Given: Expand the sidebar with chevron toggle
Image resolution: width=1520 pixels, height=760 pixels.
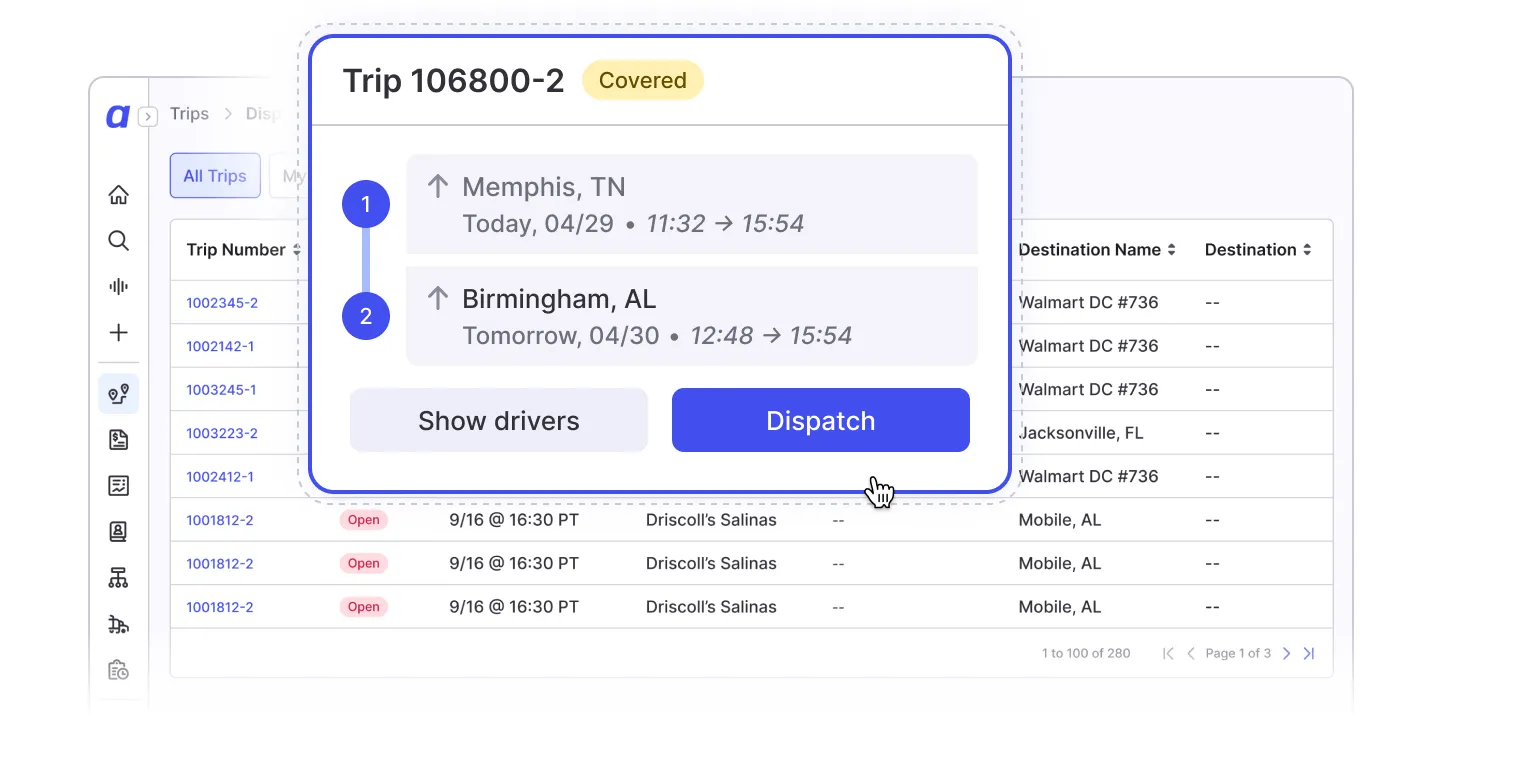Looking at the screenshot, I should tap(147, 117).
